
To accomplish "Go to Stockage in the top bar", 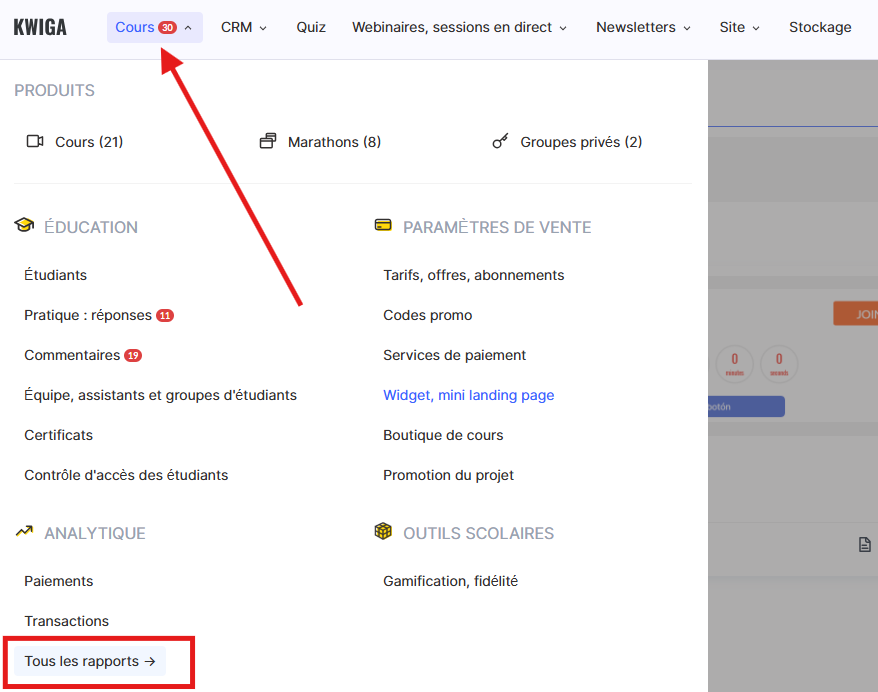I will point(820,27).
